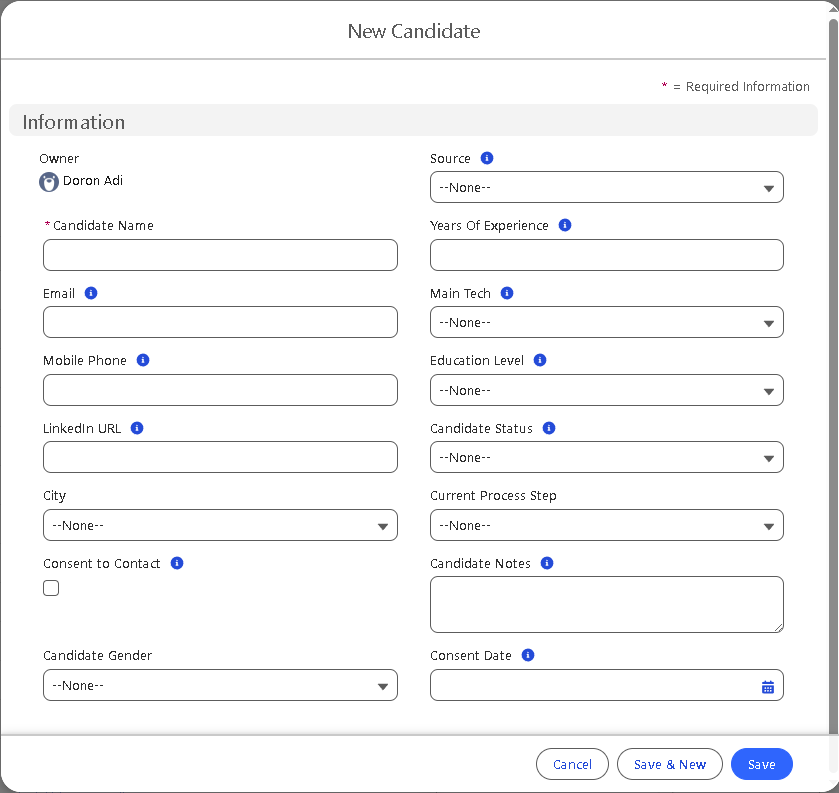
Task: Open the Candidate Gender dropdown
Action: coord(220,685)
